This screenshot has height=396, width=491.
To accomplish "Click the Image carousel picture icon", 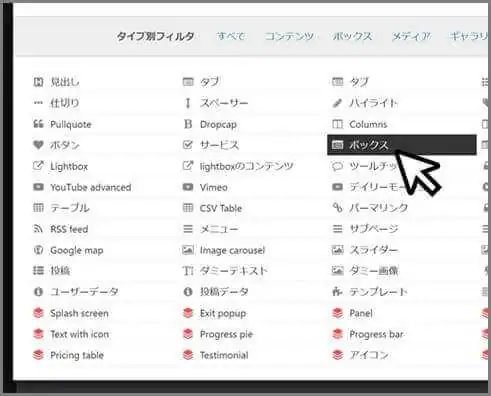I will (x=188, y=250).
